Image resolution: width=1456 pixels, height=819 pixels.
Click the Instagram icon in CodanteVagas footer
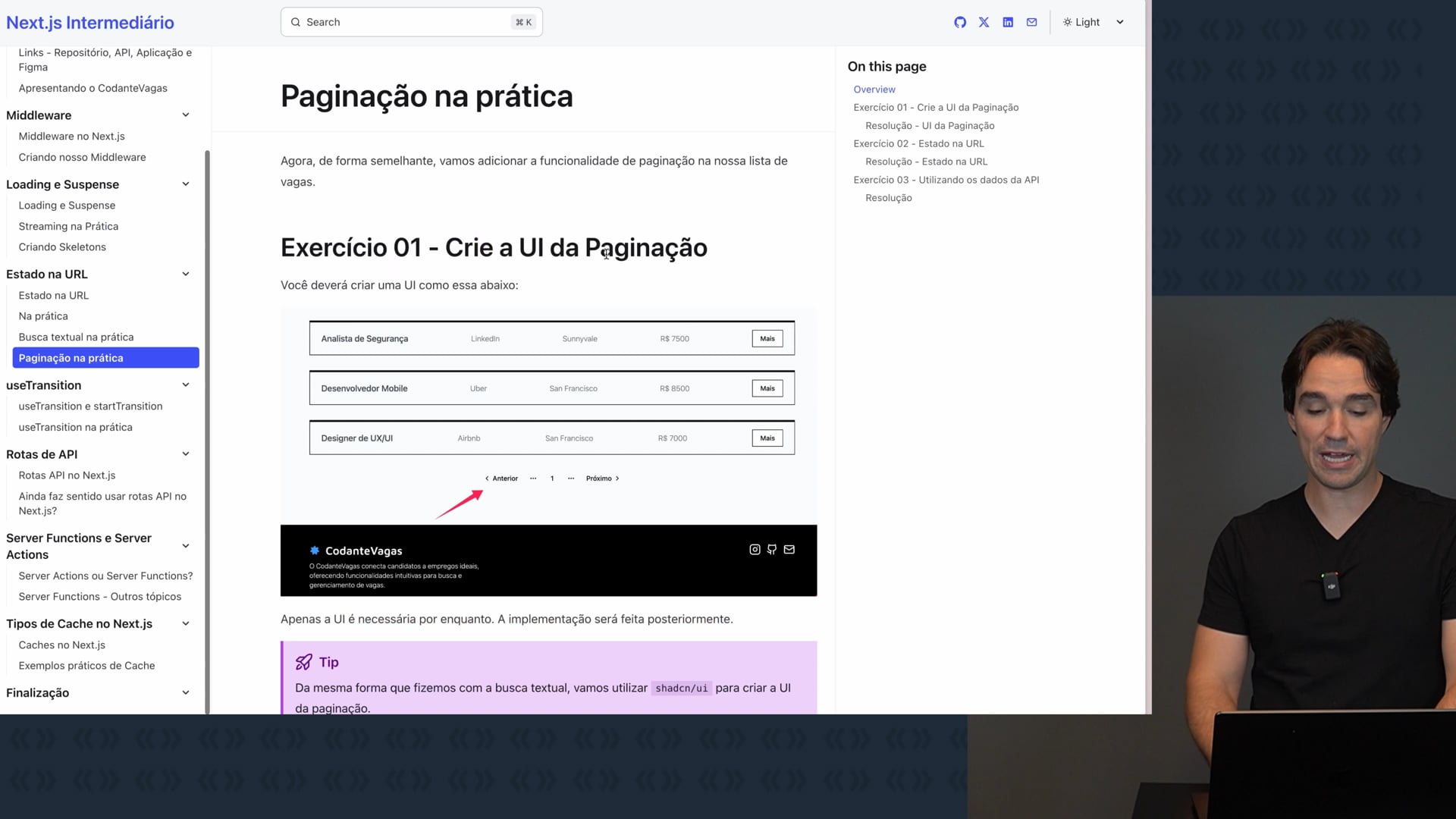(755, 550)
